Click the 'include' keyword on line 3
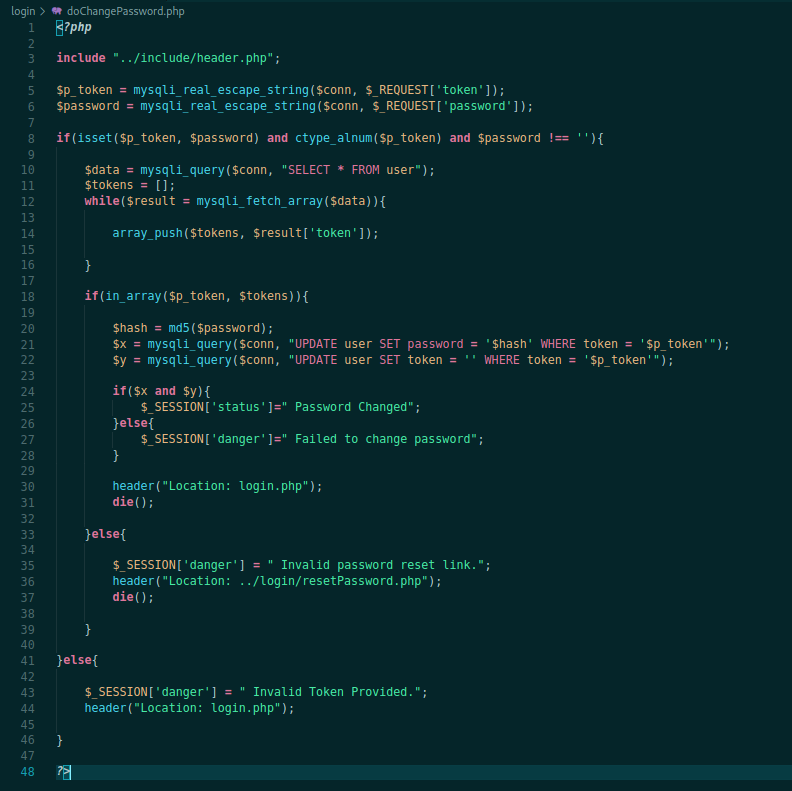792x791 pixels. (x=81, y=58)
